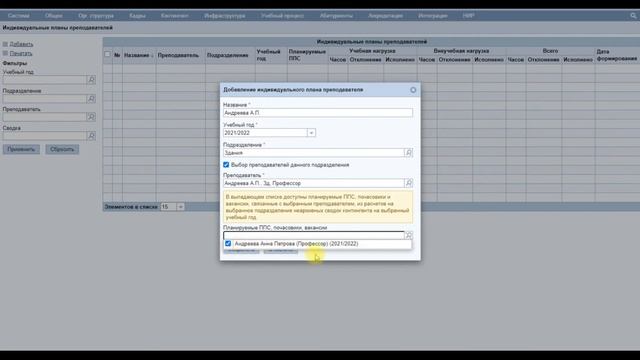Click the Сбросить filter button
The image size is (640, 360).
[x=62, y=149]
